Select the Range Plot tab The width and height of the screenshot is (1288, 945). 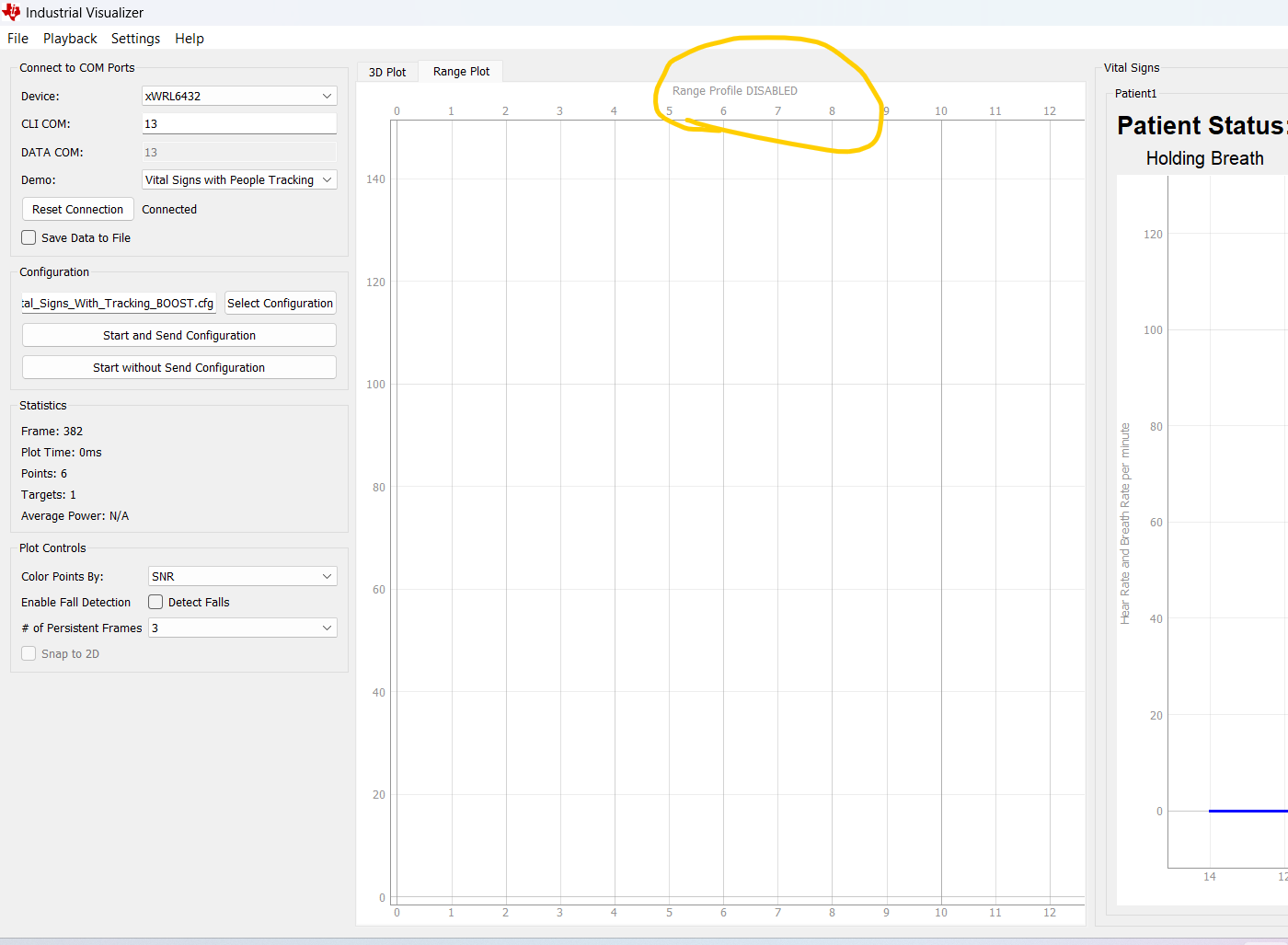(461, 71)
